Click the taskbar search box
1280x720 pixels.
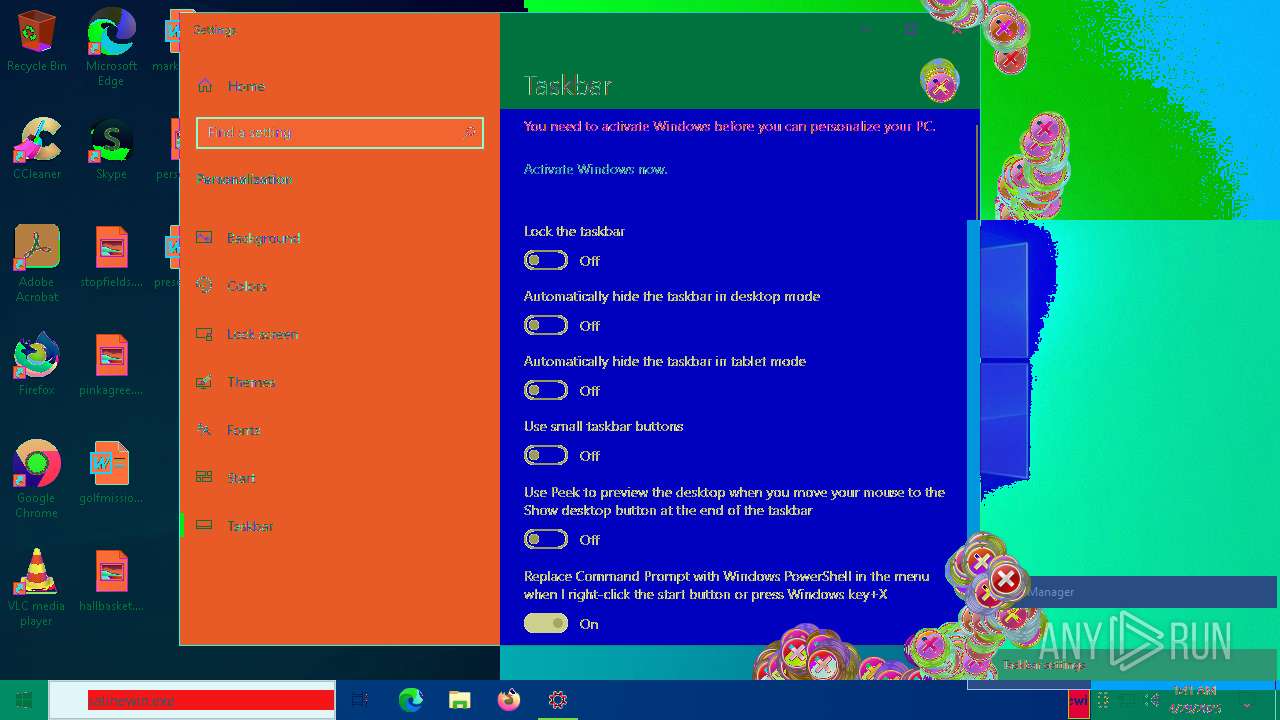(192, 700)
